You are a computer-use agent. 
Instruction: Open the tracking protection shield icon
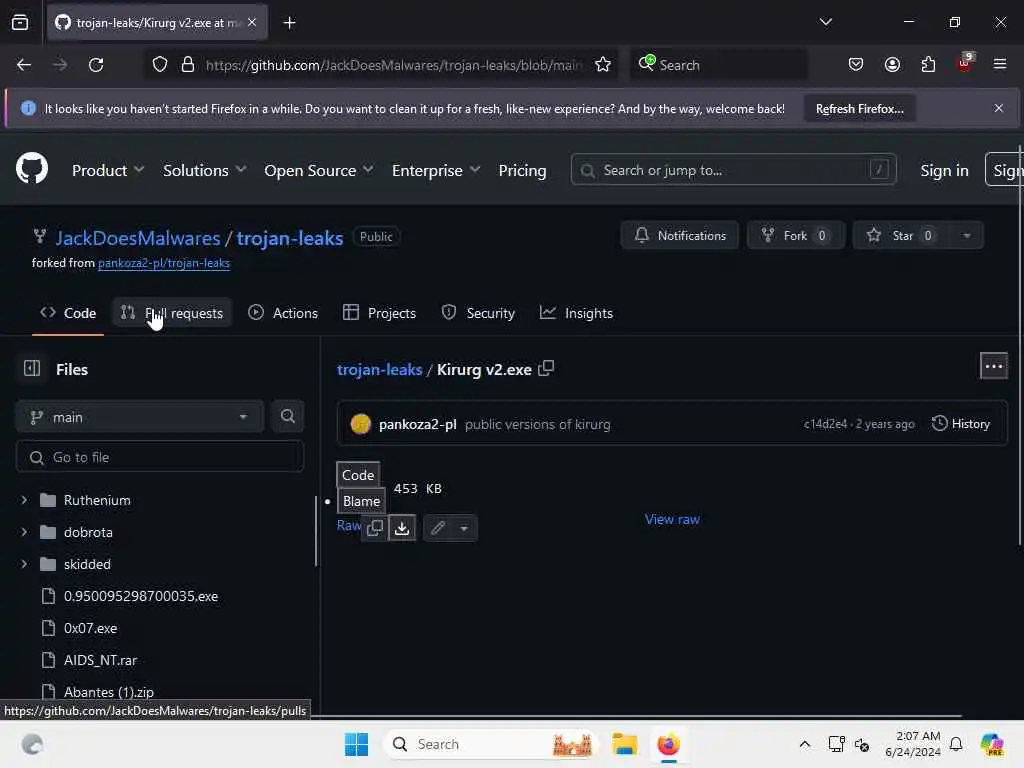click(x=160, y=65)
